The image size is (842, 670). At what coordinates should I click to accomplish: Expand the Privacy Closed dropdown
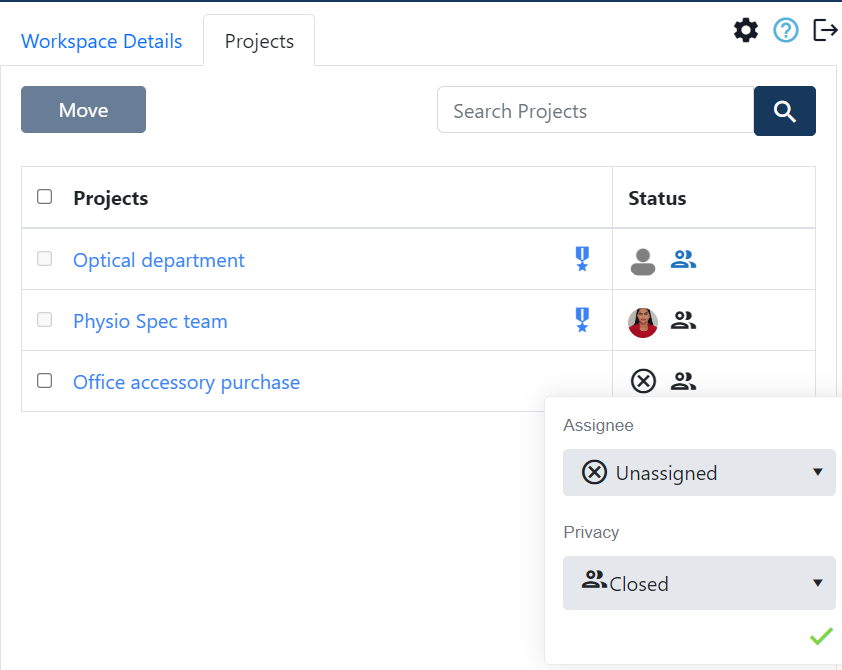pos(699,583)
